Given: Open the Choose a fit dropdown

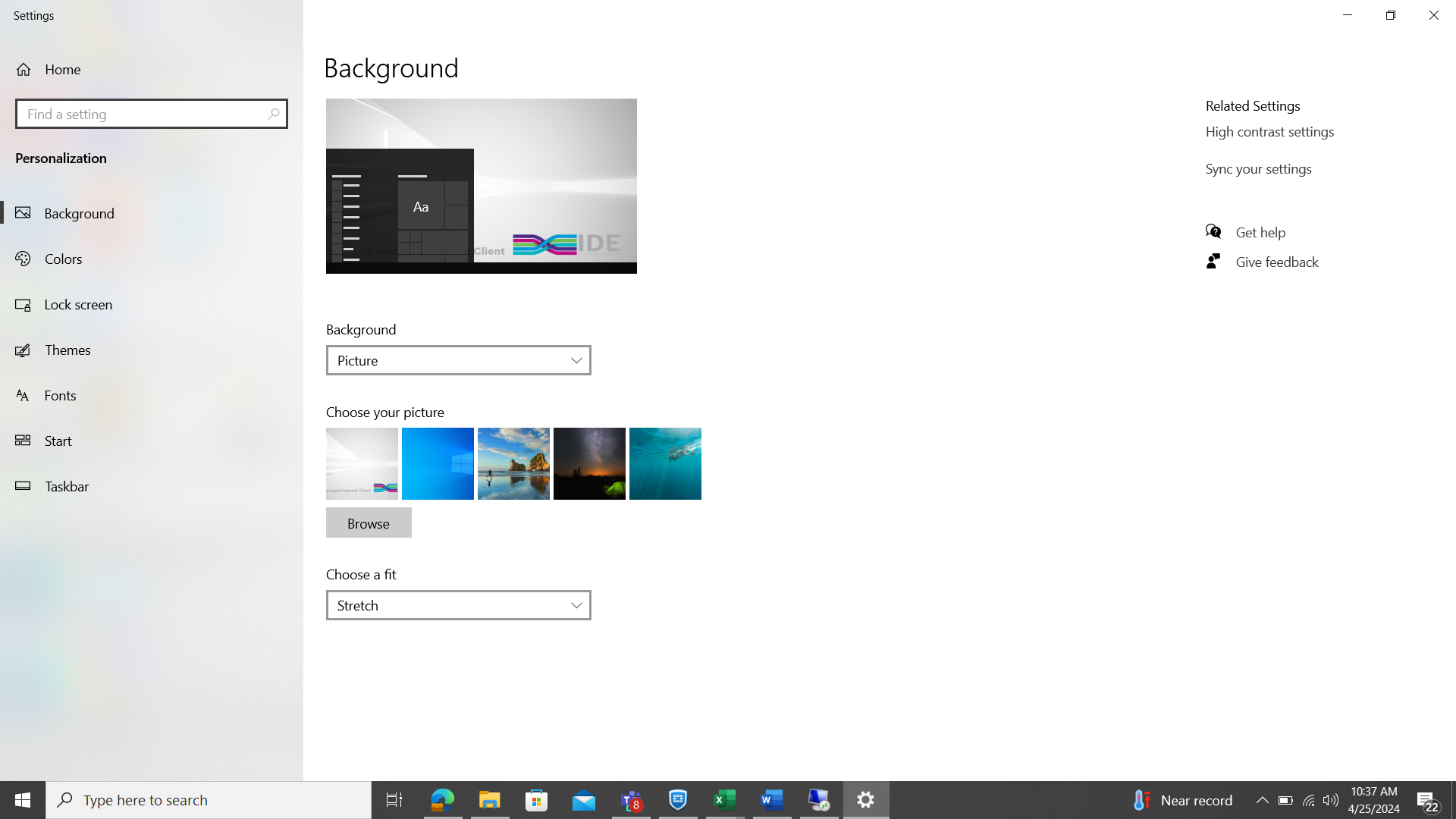Looking at the screenshot, I should point(458,605).
